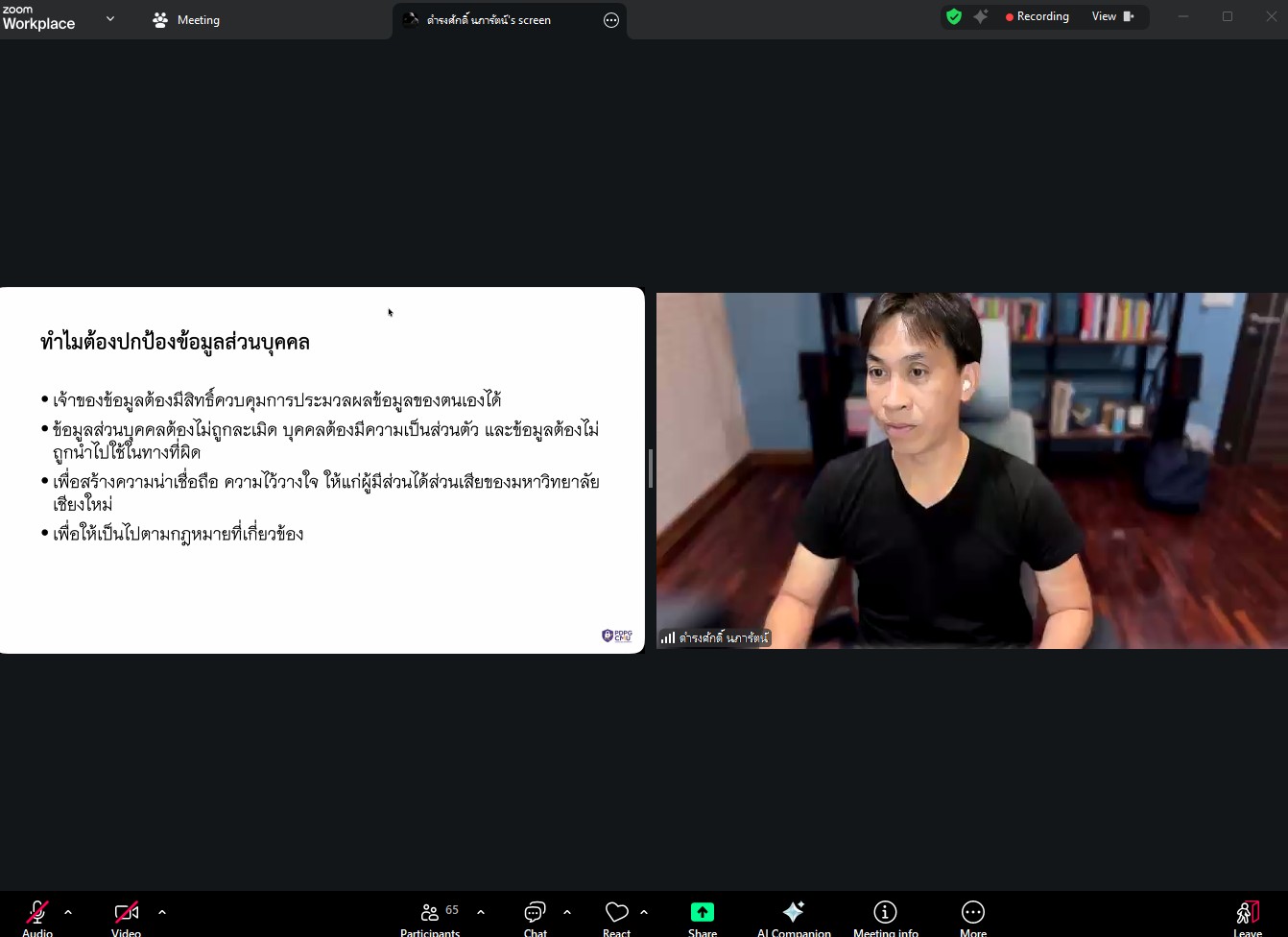Unmute the microphone Audio button

coord(37,914)
